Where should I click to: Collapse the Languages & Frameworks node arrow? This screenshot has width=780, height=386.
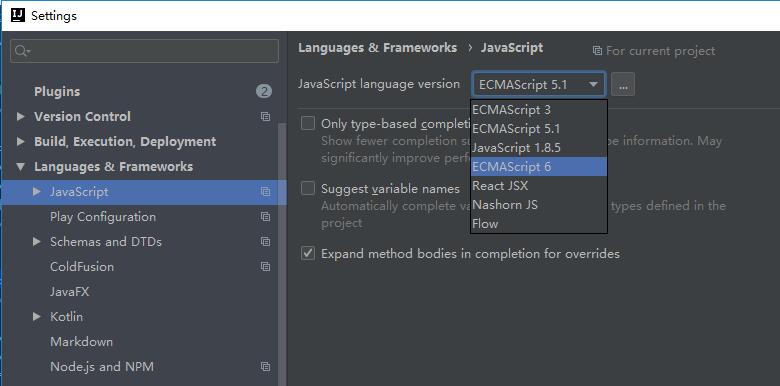coord(20,167)
